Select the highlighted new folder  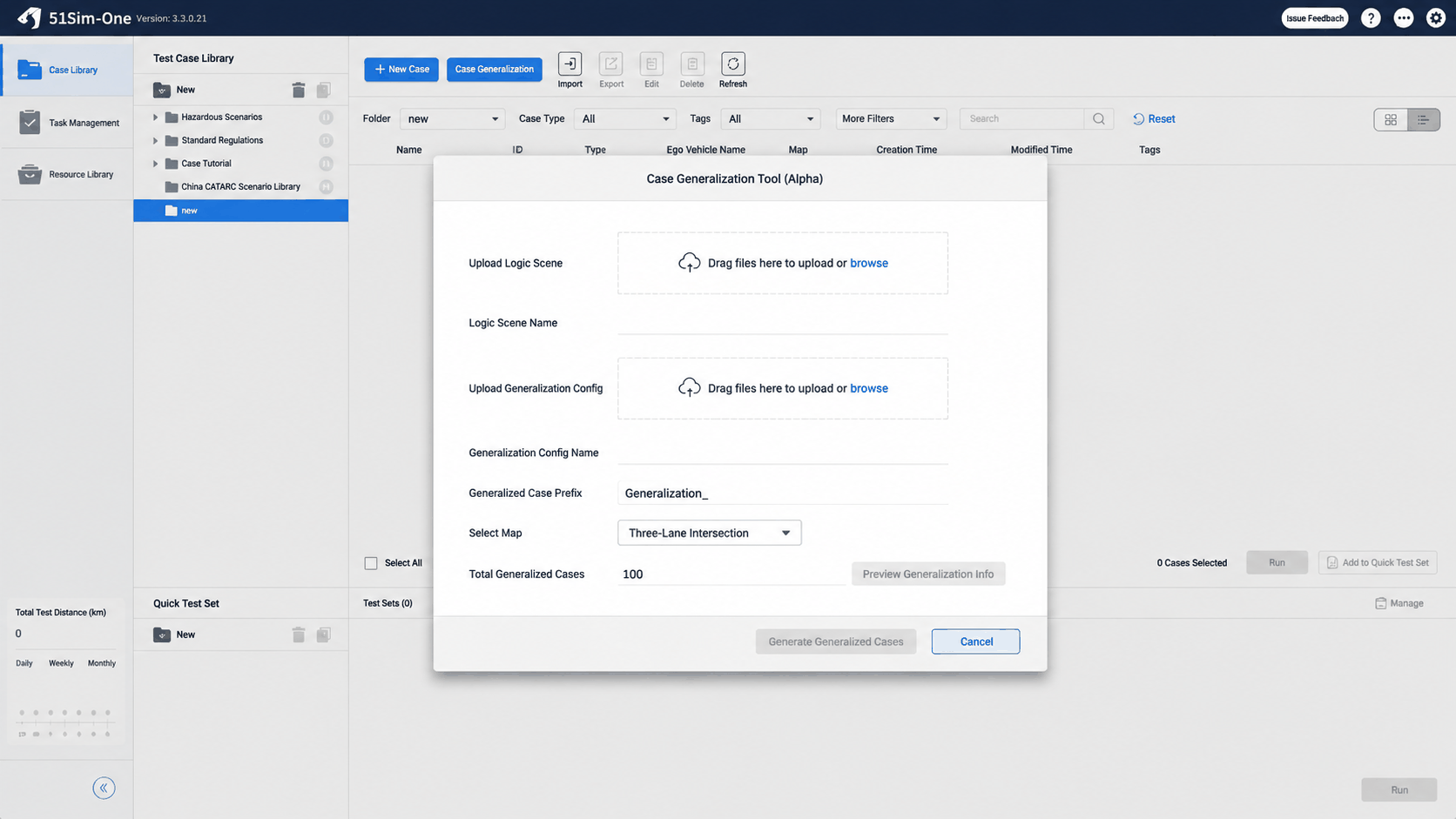click(240, 210)
